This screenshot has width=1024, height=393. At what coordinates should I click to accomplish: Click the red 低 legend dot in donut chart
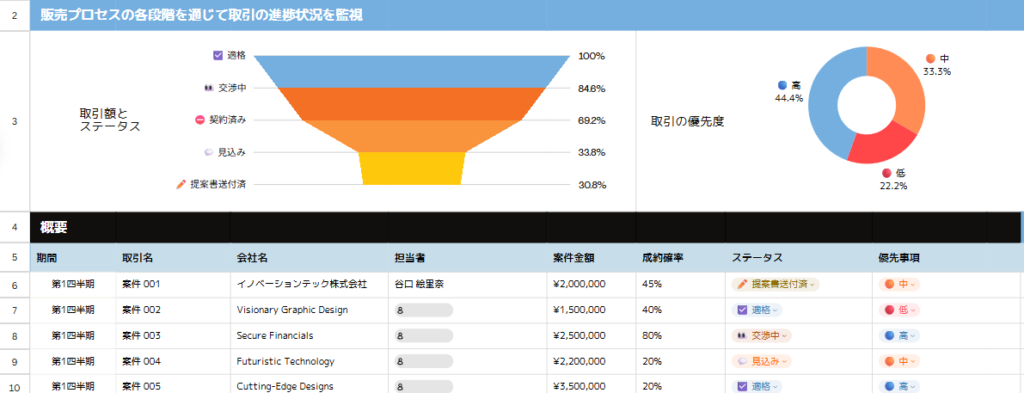coord(886,173)
